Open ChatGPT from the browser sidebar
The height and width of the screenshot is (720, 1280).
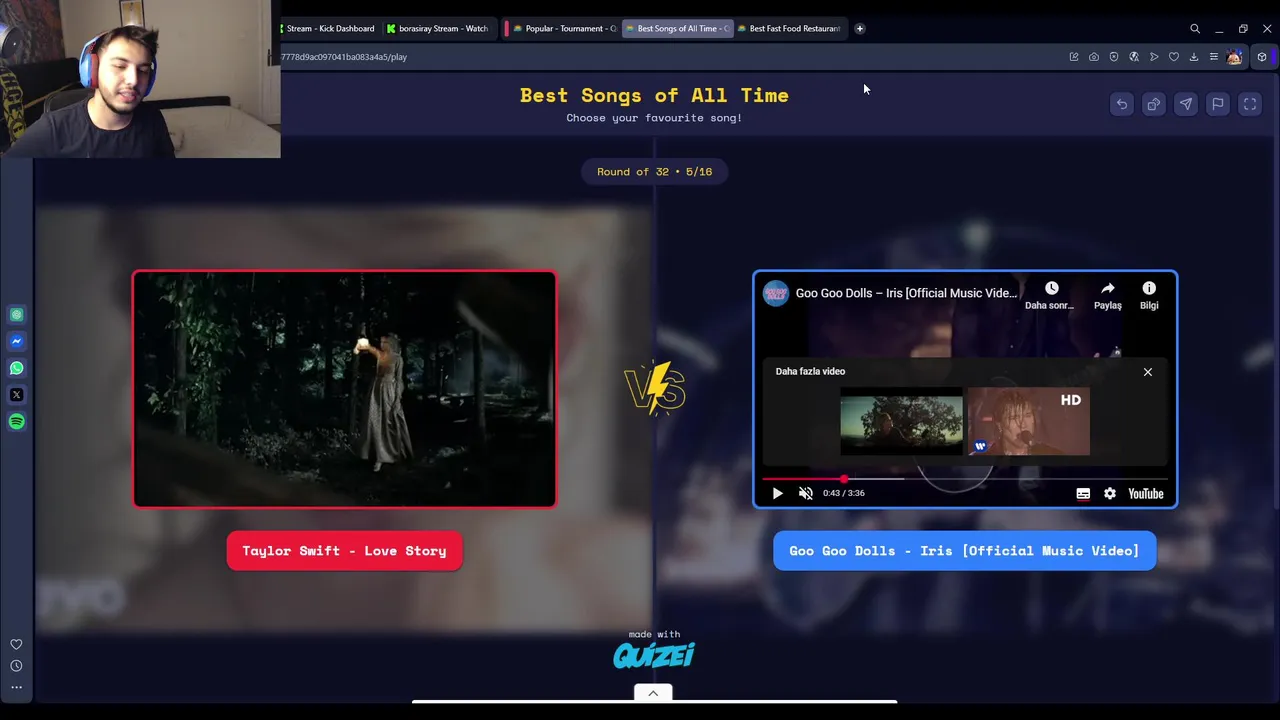click(x=16, y=315)
